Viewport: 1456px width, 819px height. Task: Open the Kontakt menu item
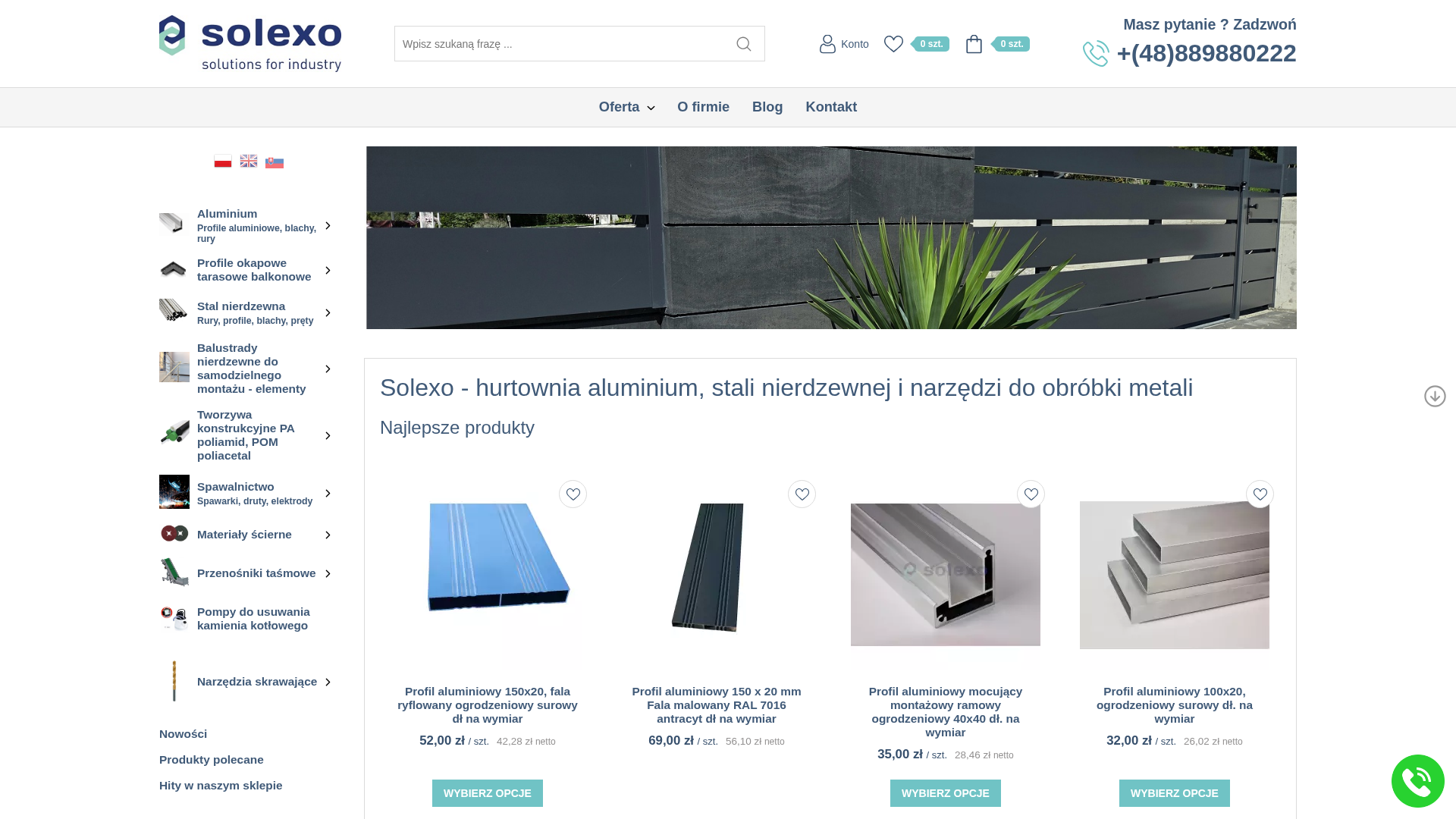tap(831, 107)
